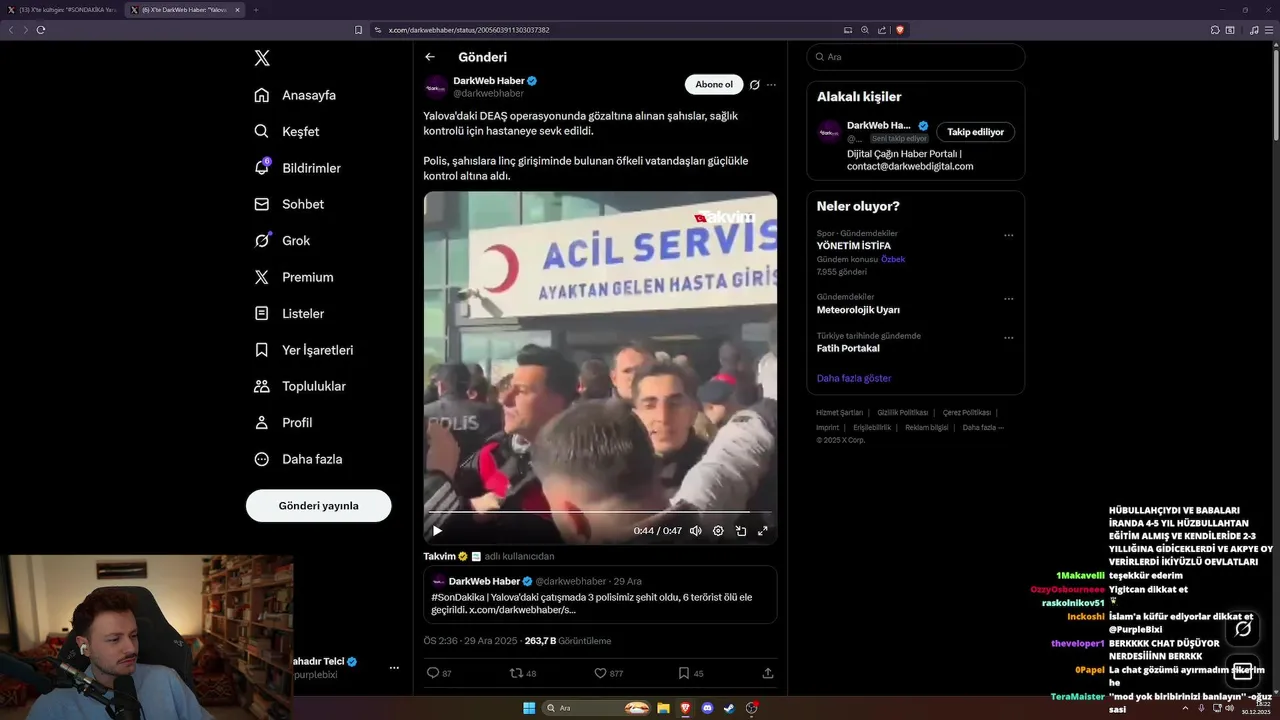The image size is (1280, 720).
Task: Click Daha fazla göster link
Action: coord(854,378)
